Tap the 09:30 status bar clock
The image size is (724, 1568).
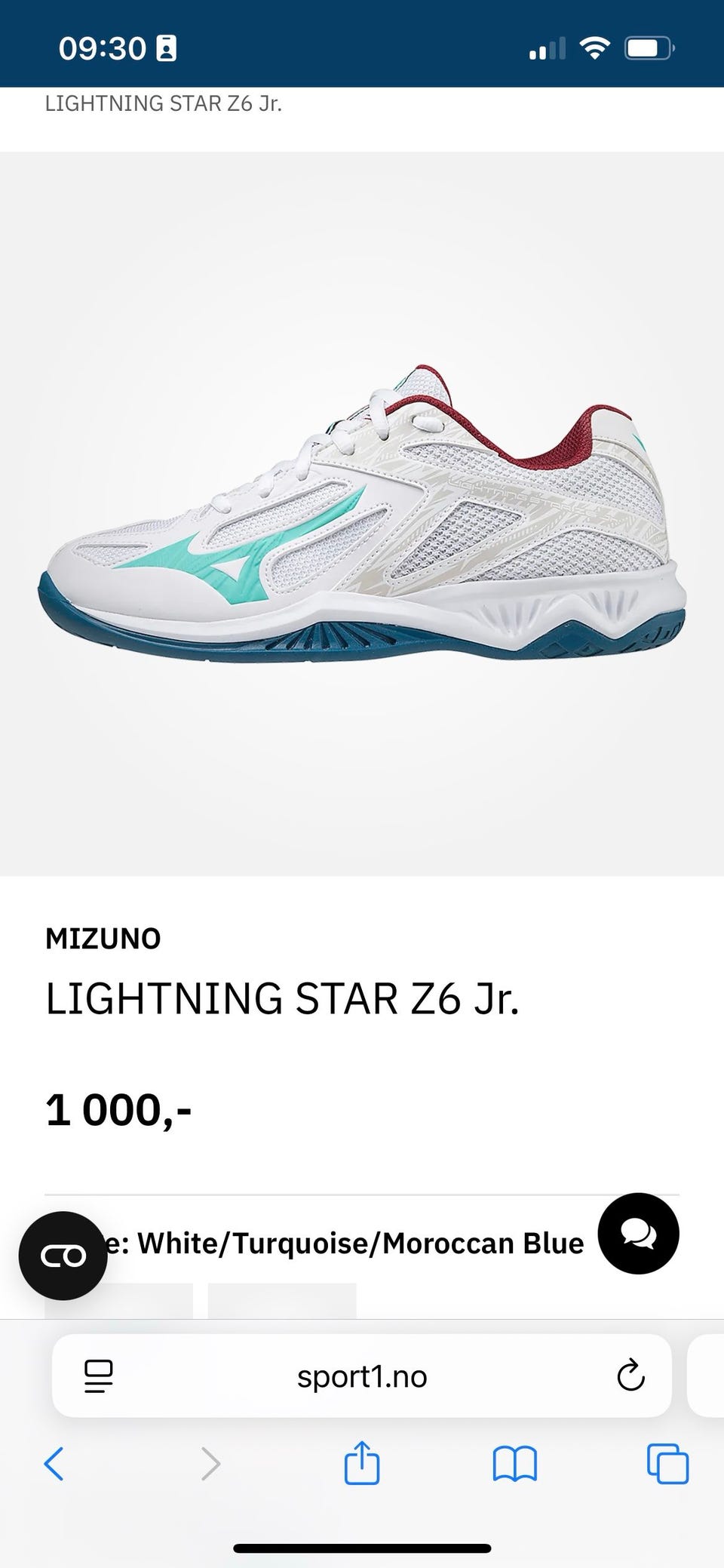(103, 48)
